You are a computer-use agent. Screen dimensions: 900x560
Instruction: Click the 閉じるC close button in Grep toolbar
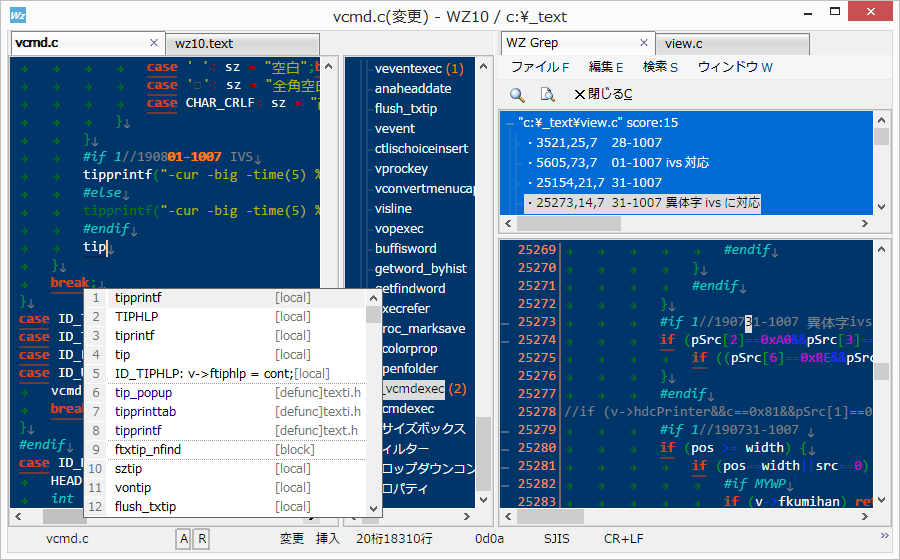pos(604,95)
